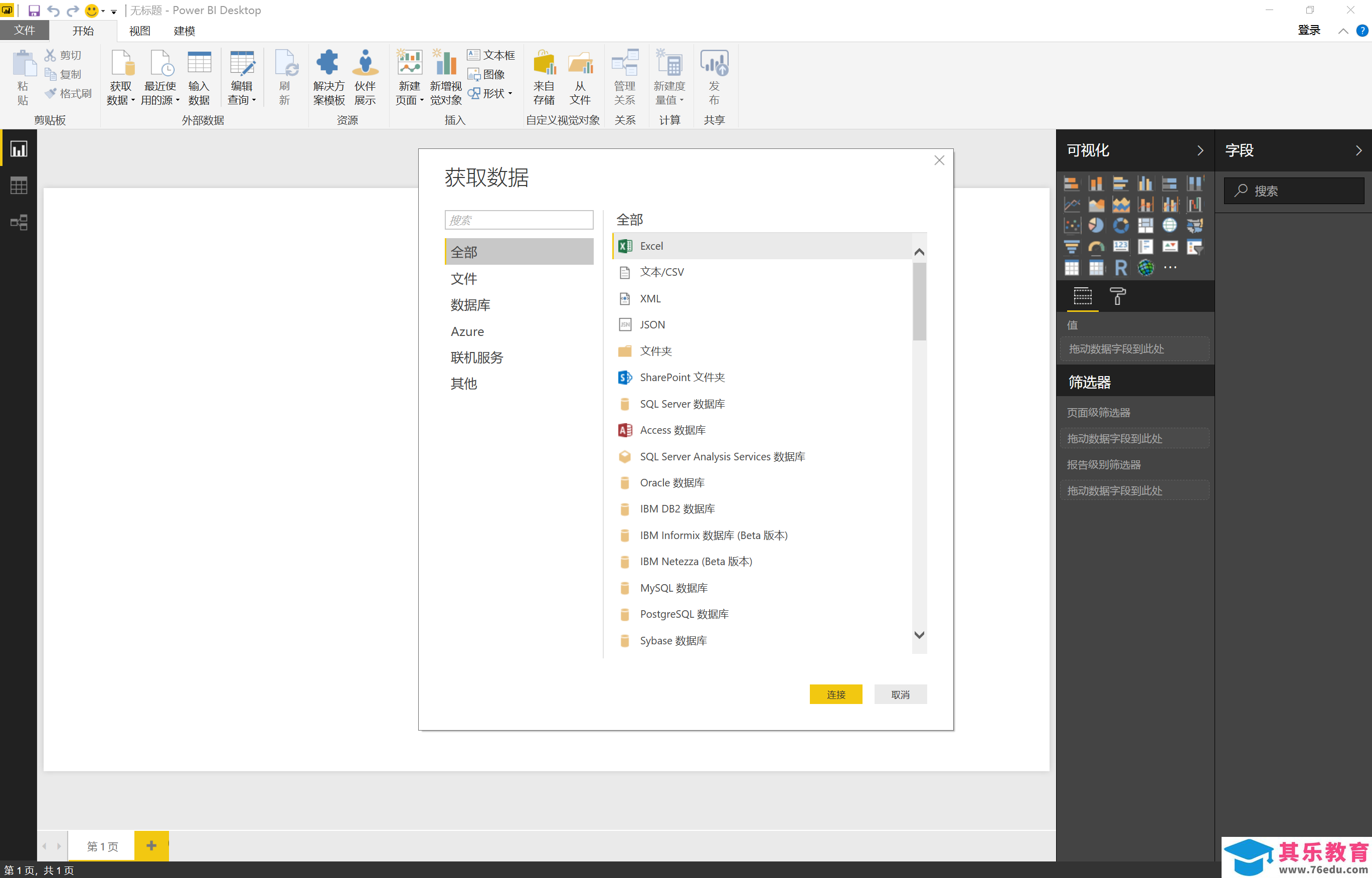Select the ArcGIS globe map visual
This screenshot has width=1372, height=878.
[x=1145, y=267]
